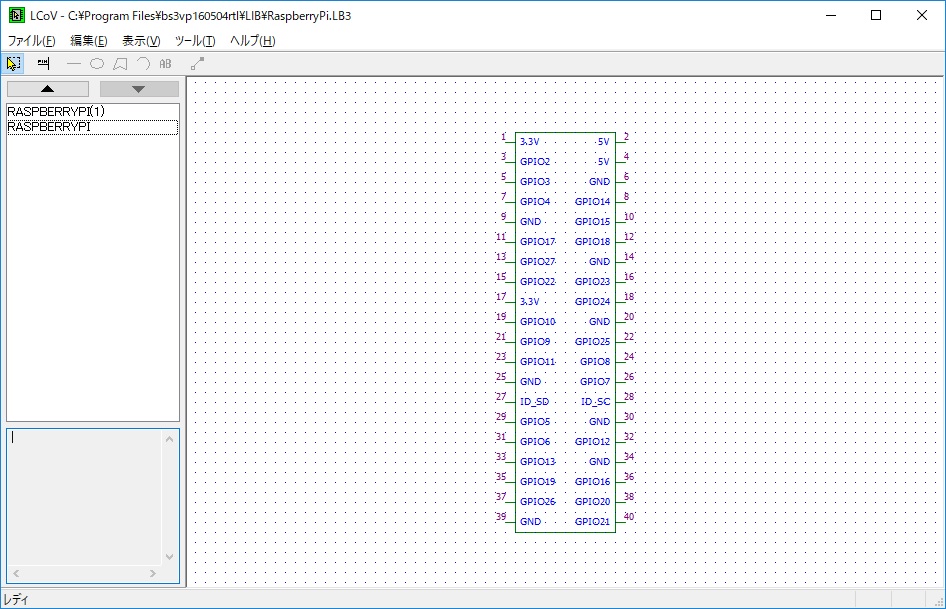This screenshot has width=946, height=609.
Task: Click the GPIO6 pin label
Action: coord(535,441)
